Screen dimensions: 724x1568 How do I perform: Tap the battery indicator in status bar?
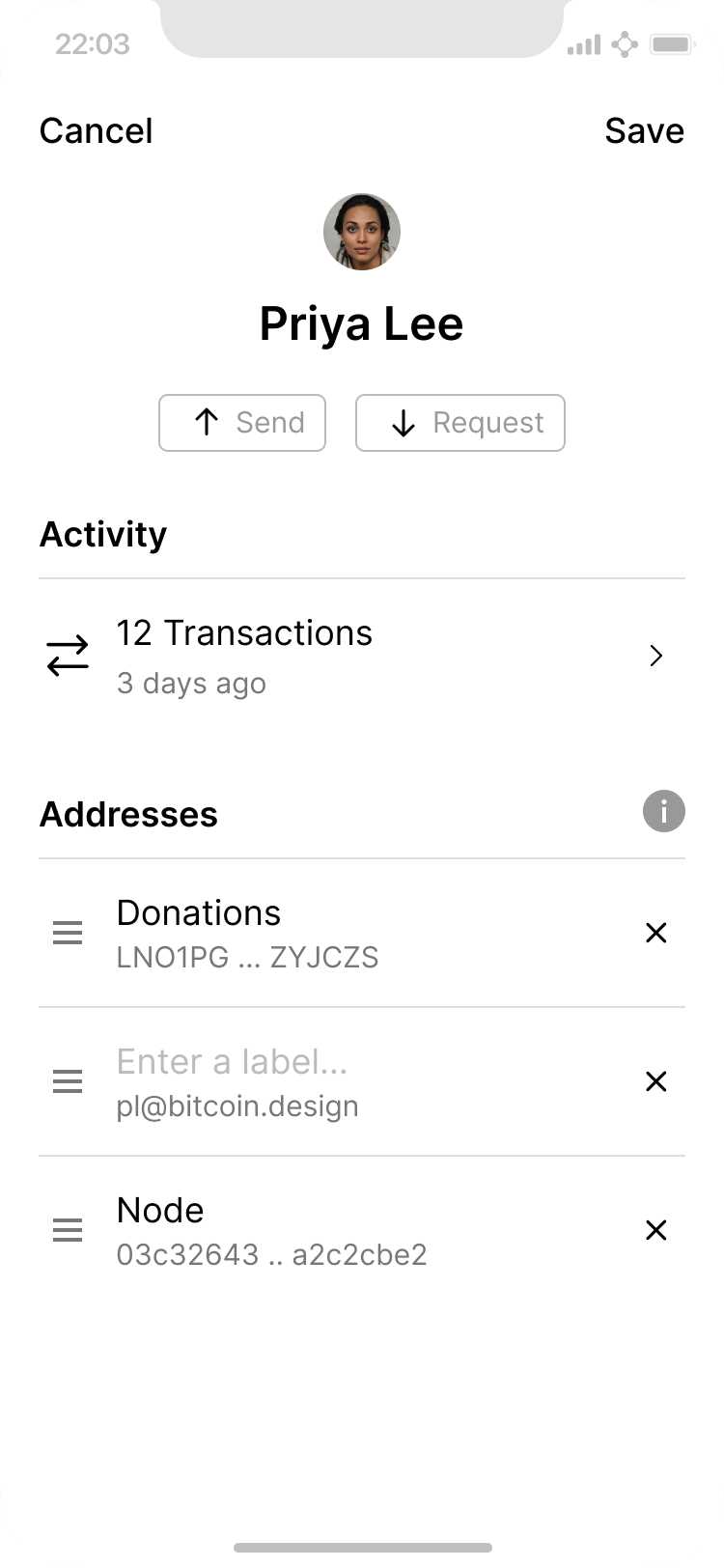(673, 44)
